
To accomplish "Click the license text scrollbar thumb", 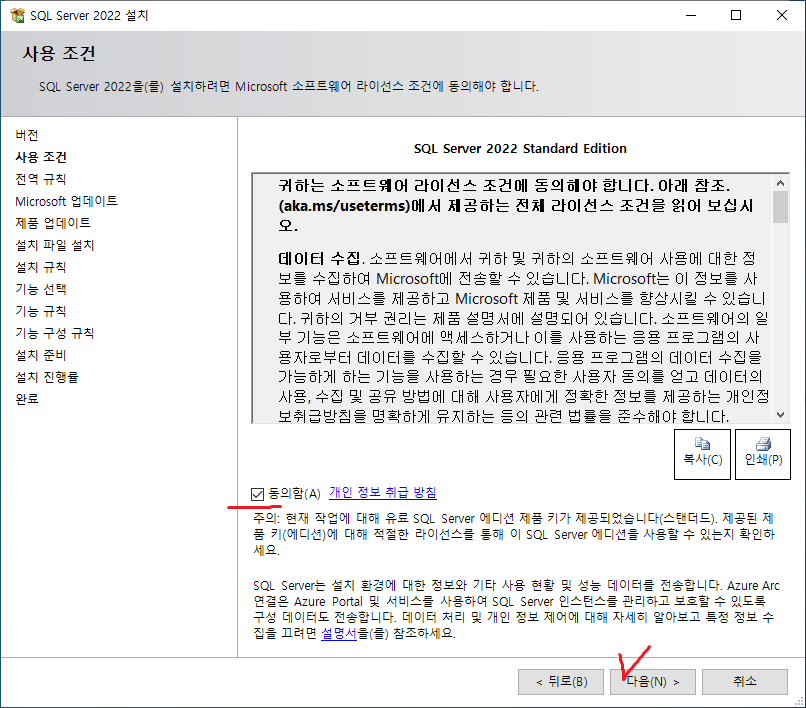I will pyautogui.click(x=780, y=207).
